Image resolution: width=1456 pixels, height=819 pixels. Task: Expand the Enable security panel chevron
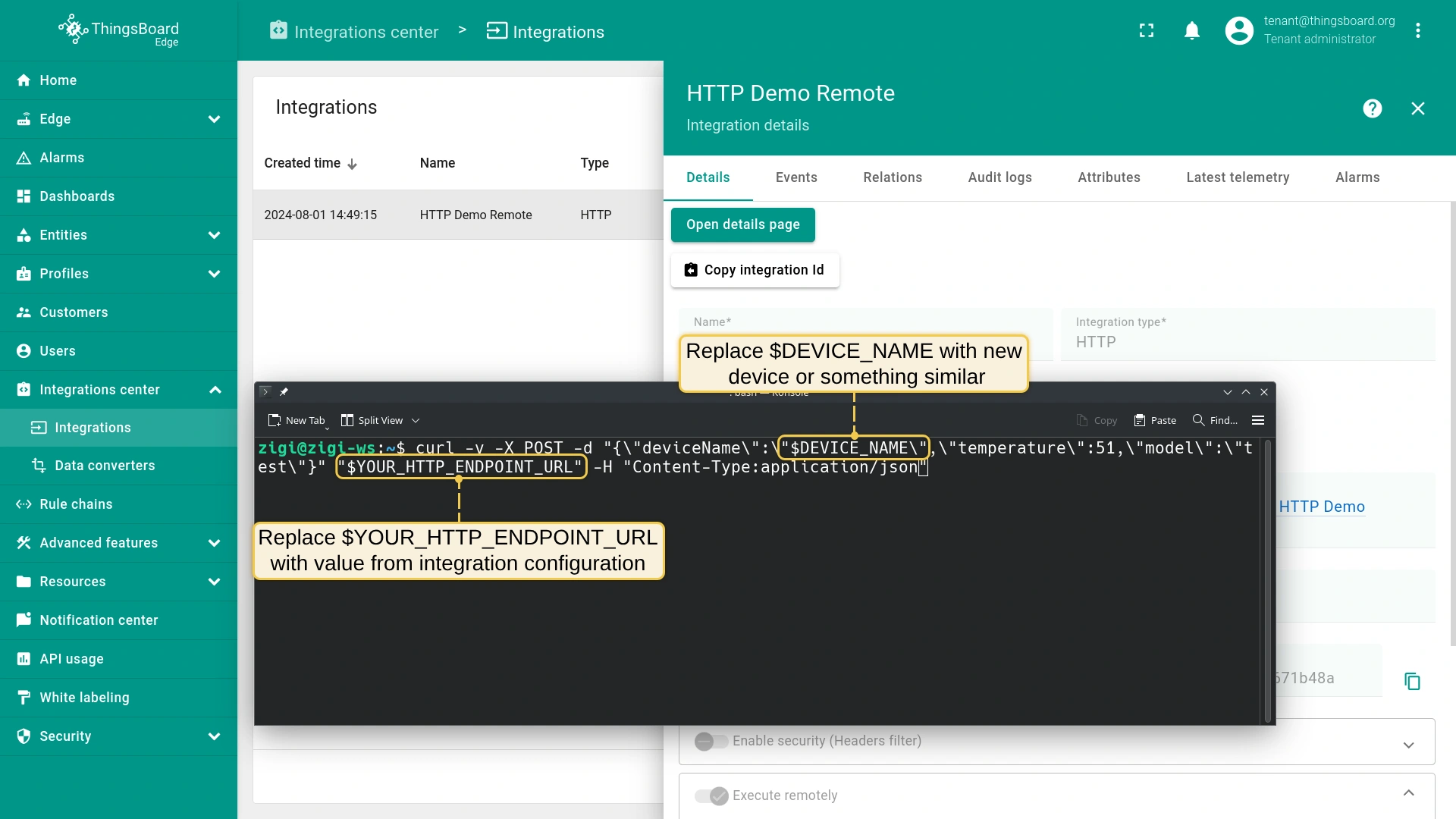pyautogui.click(x=1408, y=745)
